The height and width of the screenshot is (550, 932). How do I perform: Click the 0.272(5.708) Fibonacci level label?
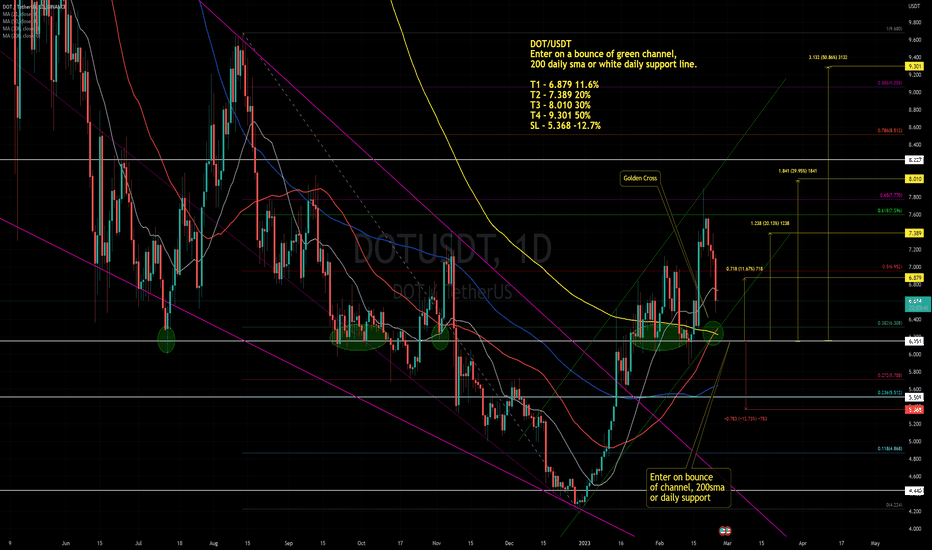(890, 375)
